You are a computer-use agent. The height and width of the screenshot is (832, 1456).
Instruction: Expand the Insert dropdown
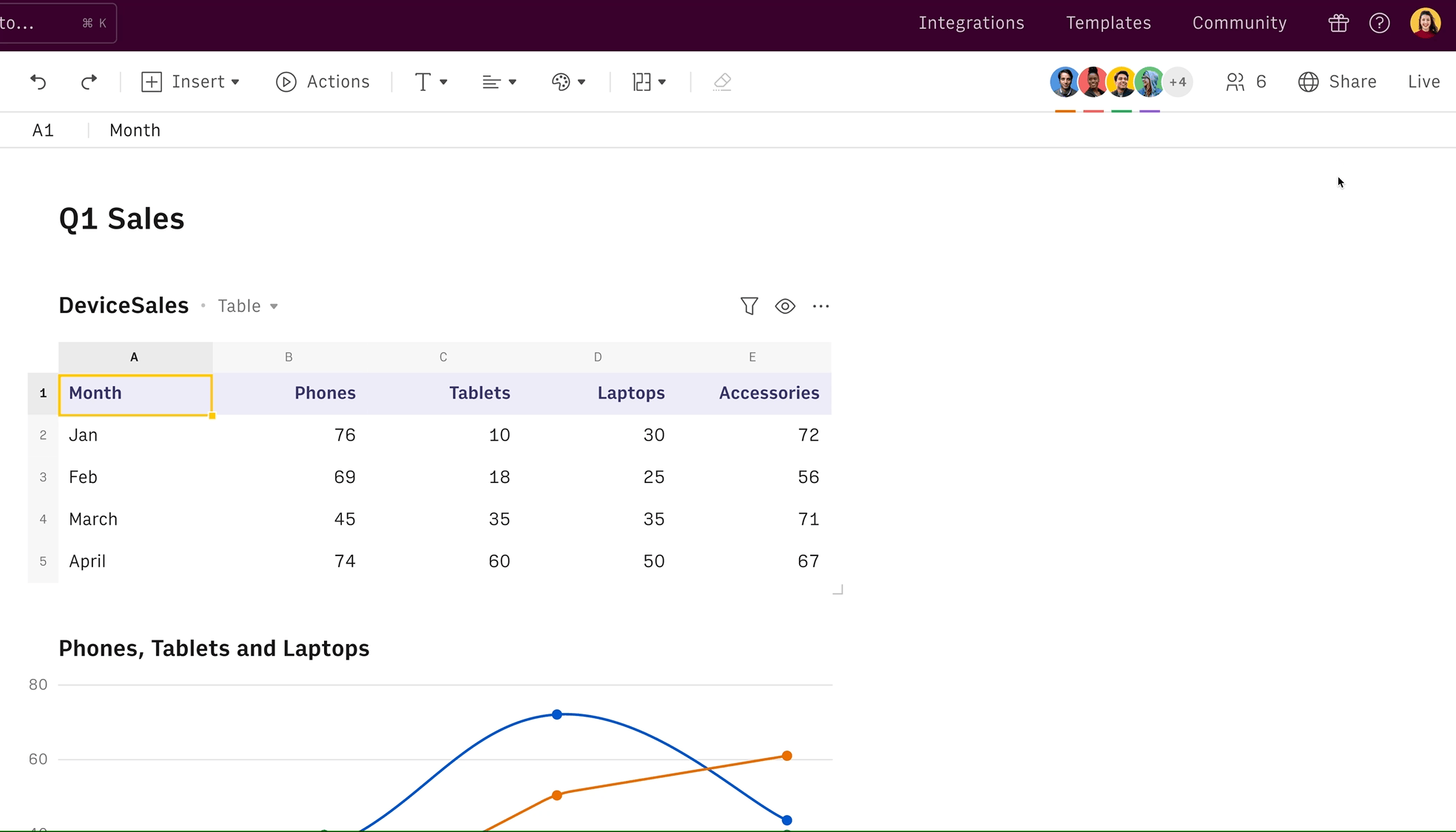tap(191, 81)
